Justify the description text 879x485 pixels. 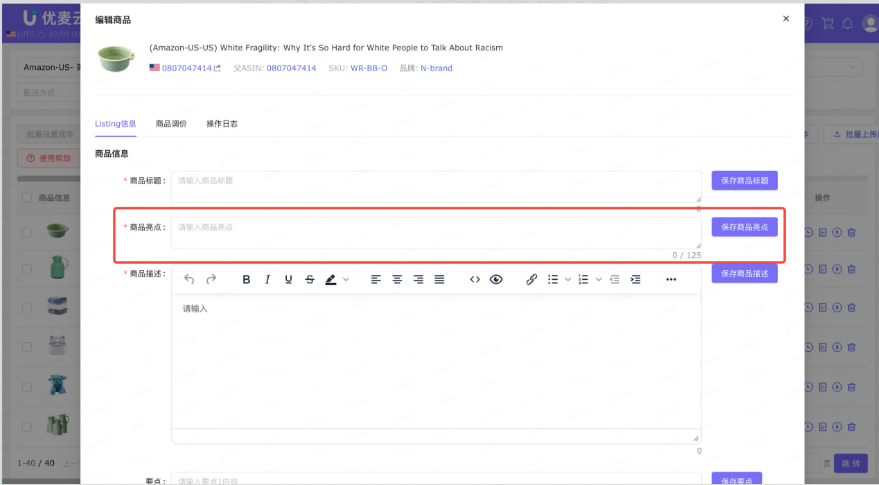[440, 279]
